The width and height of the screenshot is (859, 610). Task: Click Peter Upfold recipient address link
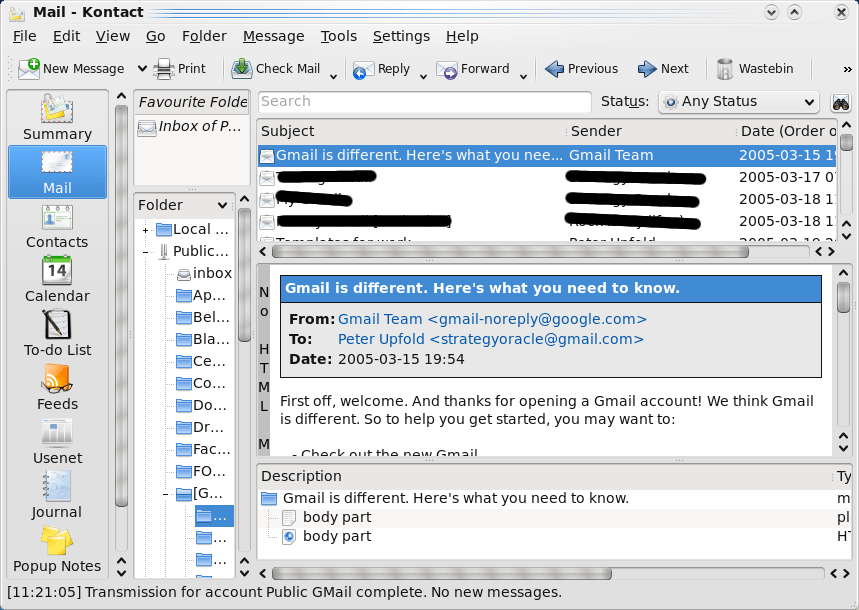(490, 339)
